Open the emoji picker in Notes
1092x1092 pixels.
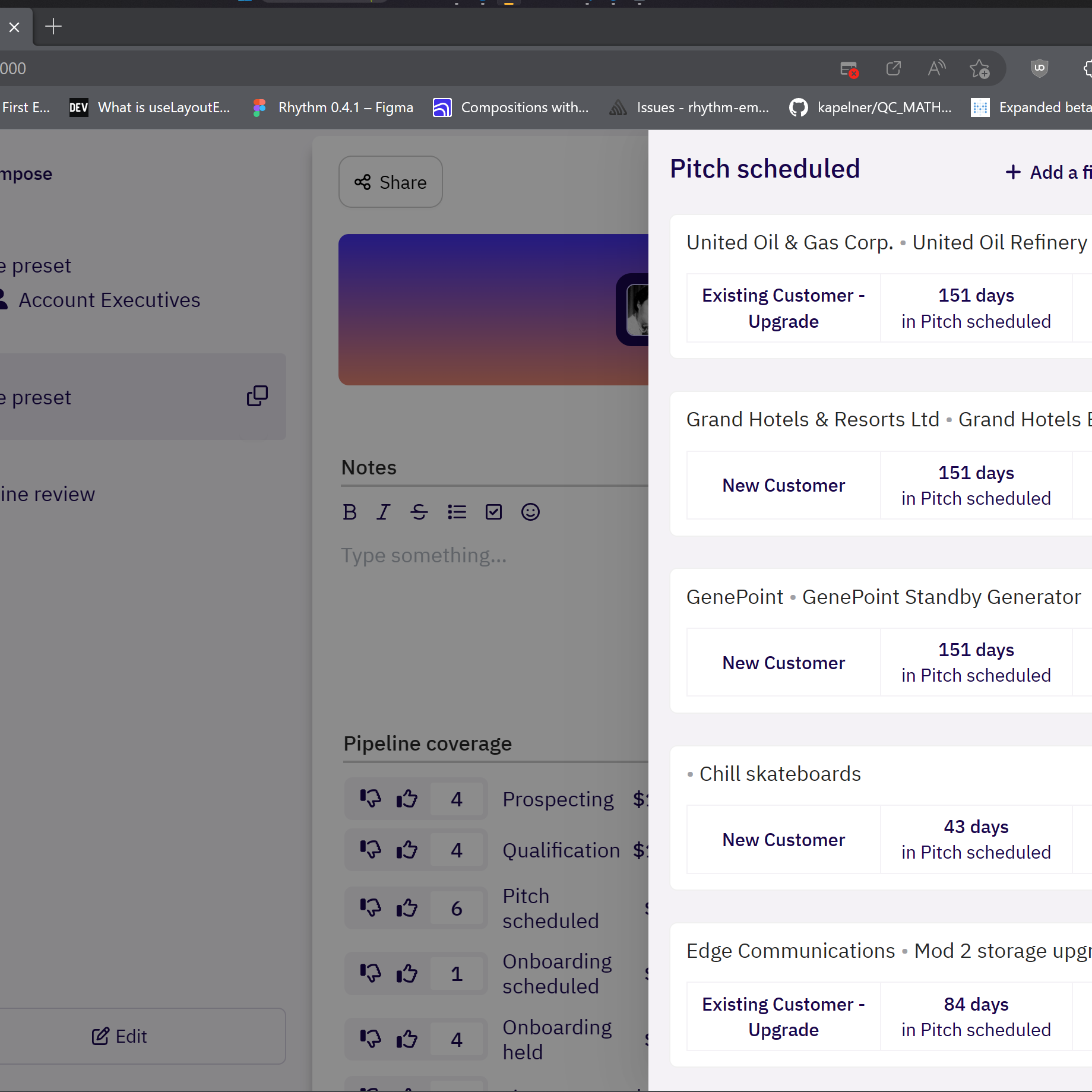pyautogui.click(x=530, y=511)
